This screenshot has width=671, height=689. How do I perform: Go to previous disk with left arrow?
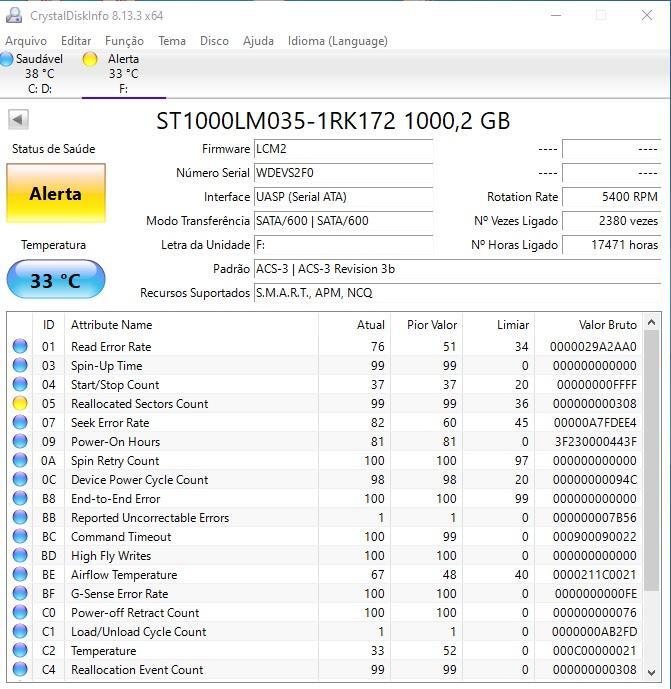point(18,120)
